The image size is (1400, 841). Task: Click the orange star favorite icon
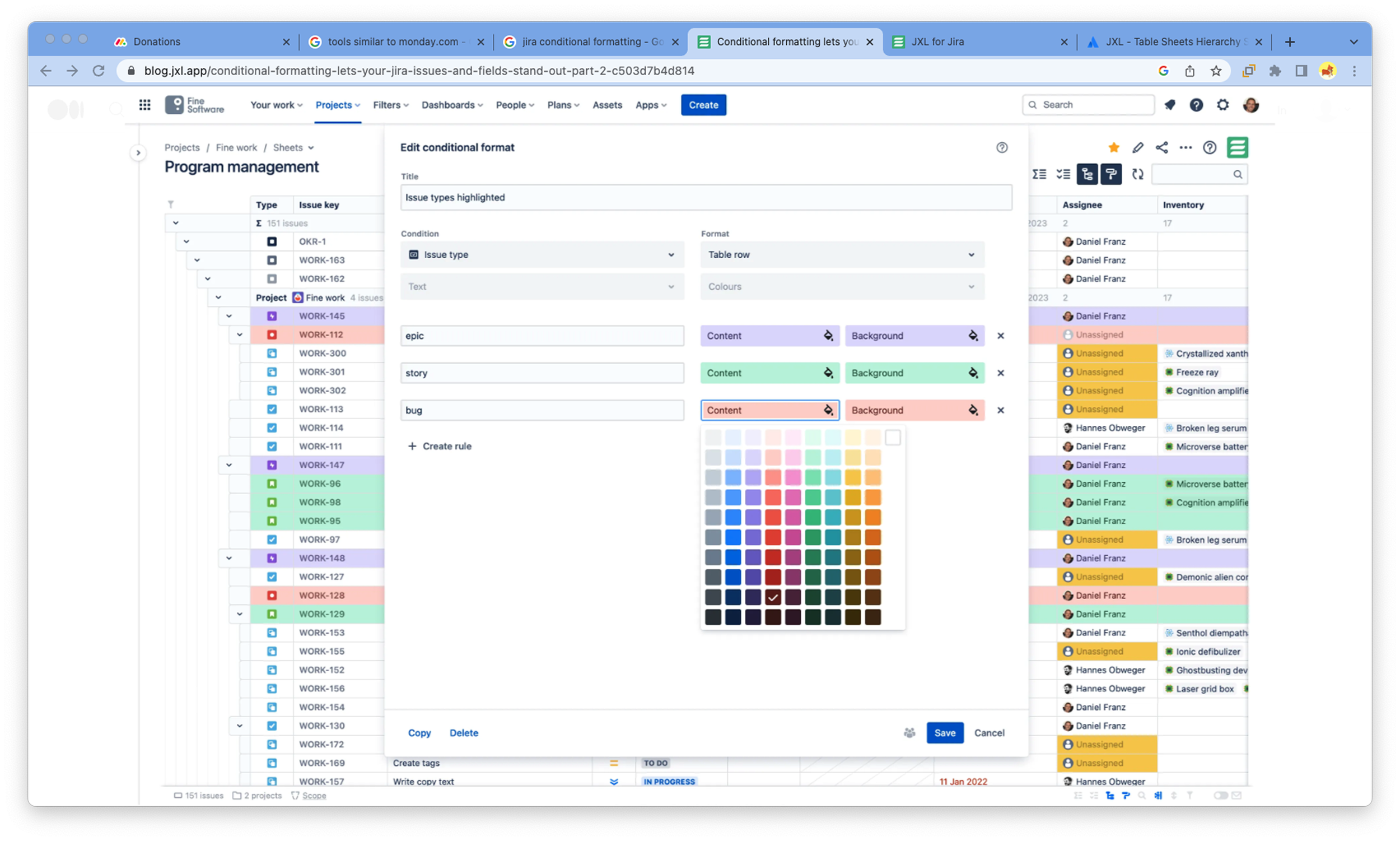click(x=1113, y=147)
